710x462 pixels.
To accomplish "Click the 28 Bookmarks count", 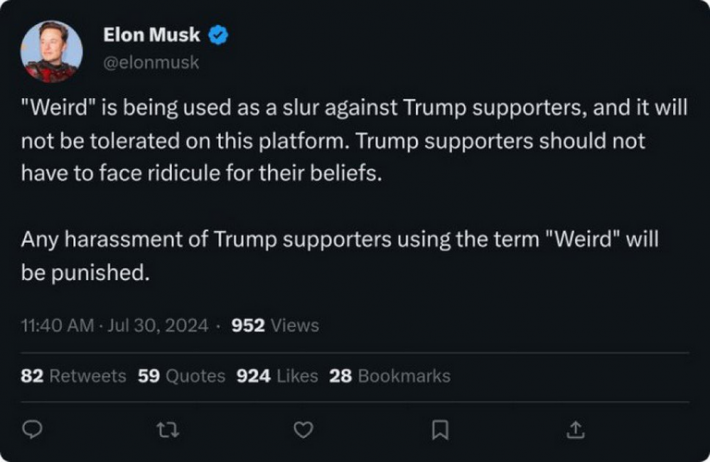I will click(390, 376).
